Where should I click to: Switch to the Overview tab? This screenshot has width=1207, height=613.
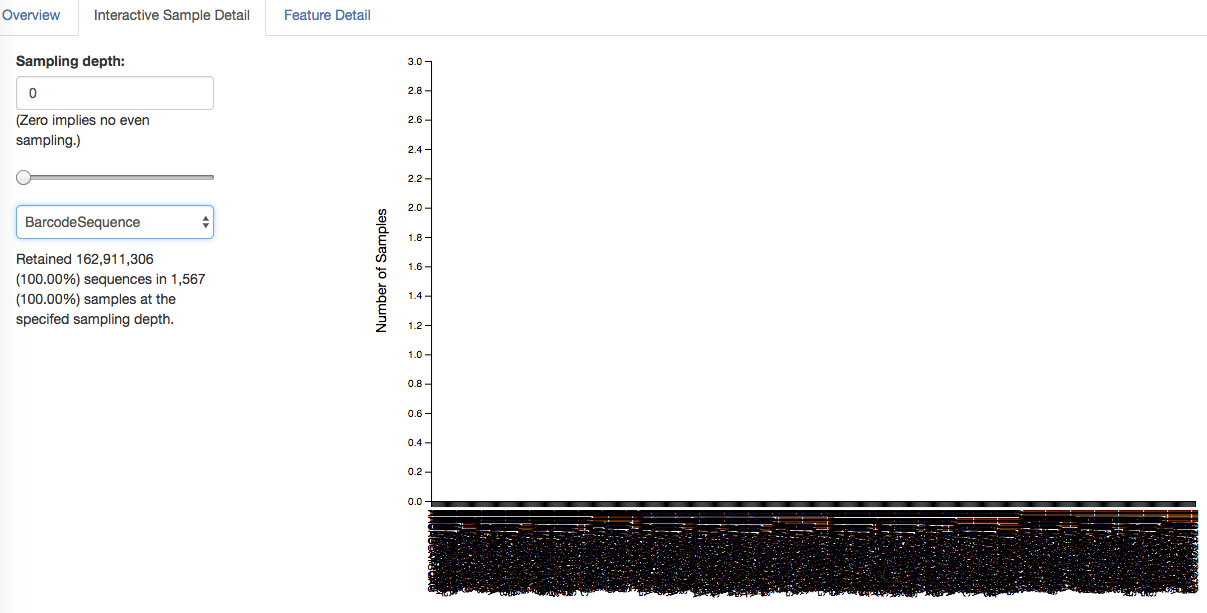coord(33,15)
